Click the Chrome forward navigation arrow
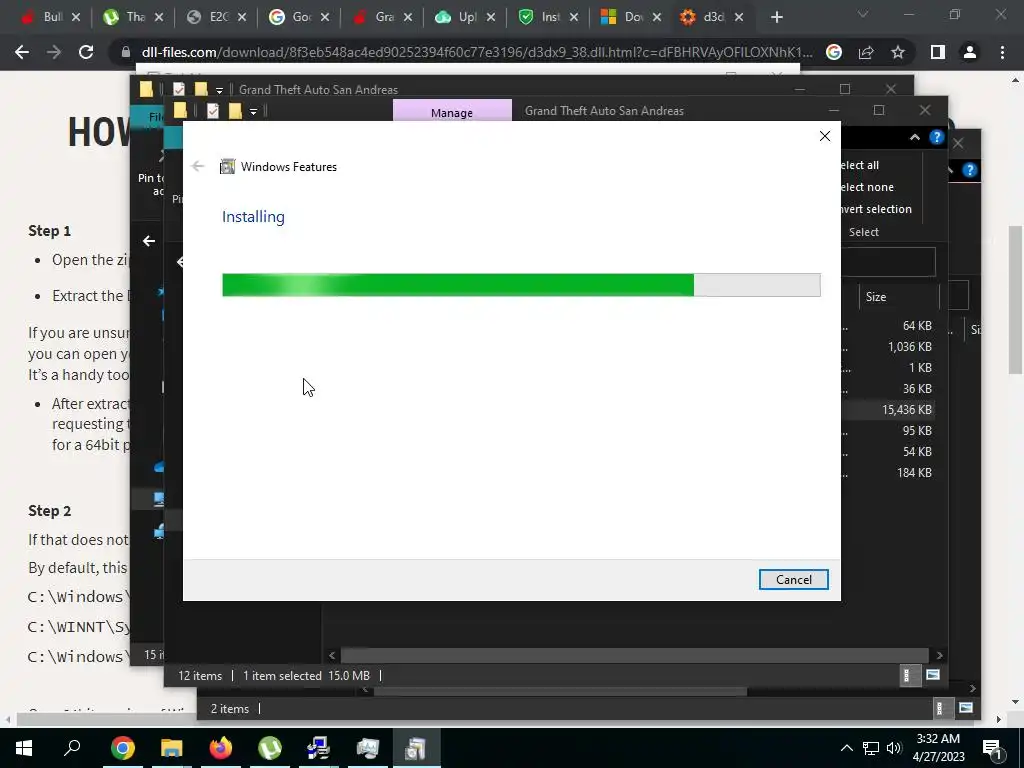 point(54,52)
